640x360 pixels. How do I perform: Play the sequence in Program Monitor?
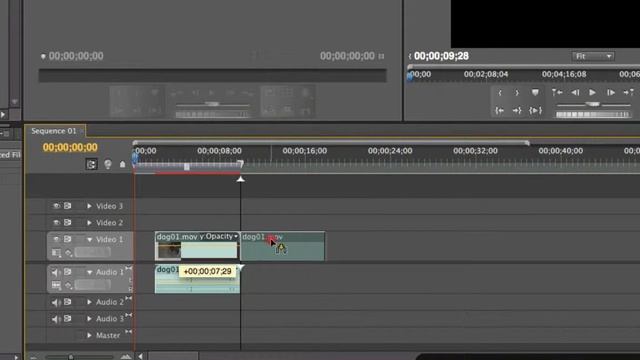click(x=592, y=93)
